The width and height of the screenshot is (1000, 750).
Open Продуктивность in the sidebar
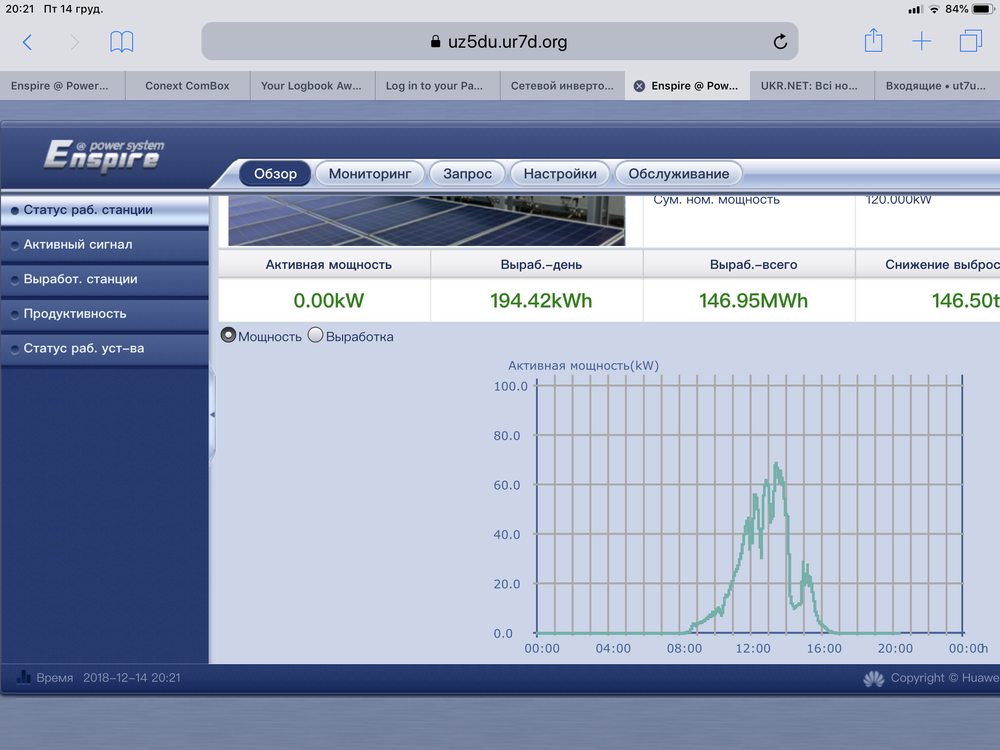tap(75, 314)
